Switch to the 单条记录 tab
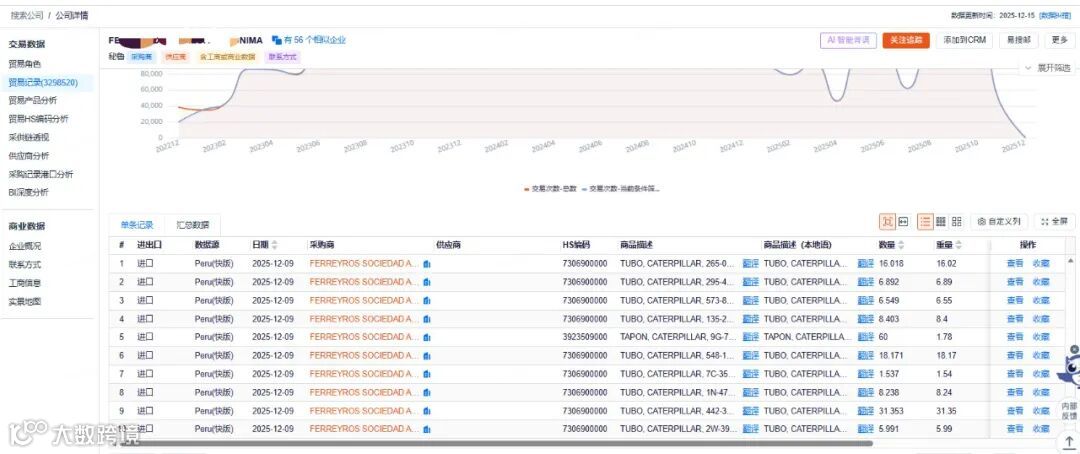 (136, 225)
